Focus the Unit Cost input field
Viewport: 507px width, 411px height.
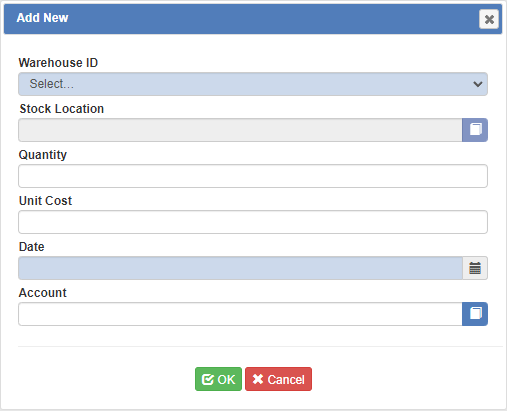click(x=253, y=222)
